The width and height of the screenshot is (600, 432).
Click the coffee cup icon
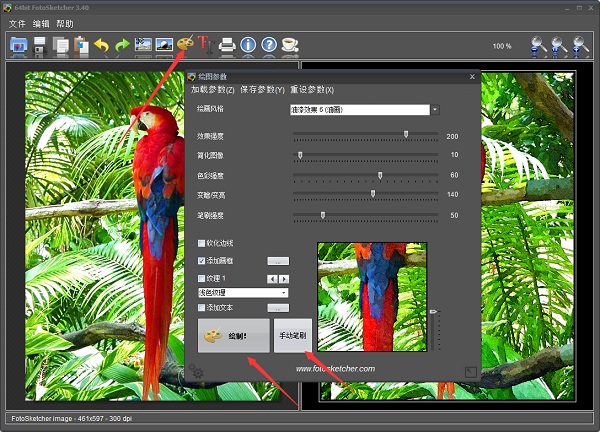point(289,45)
